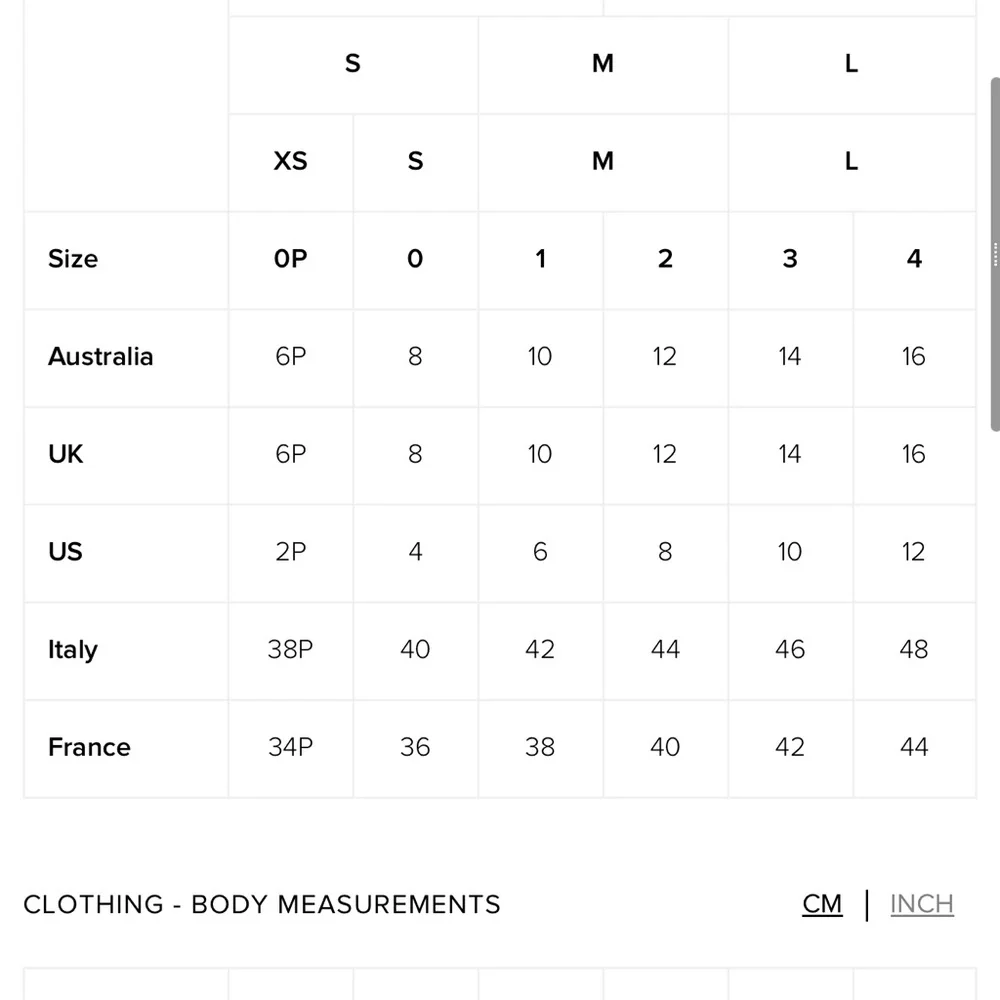The width and height of the screenshot is (1000, 1000).
Task: Select the 36 cell in the France row
Action: 415,747
